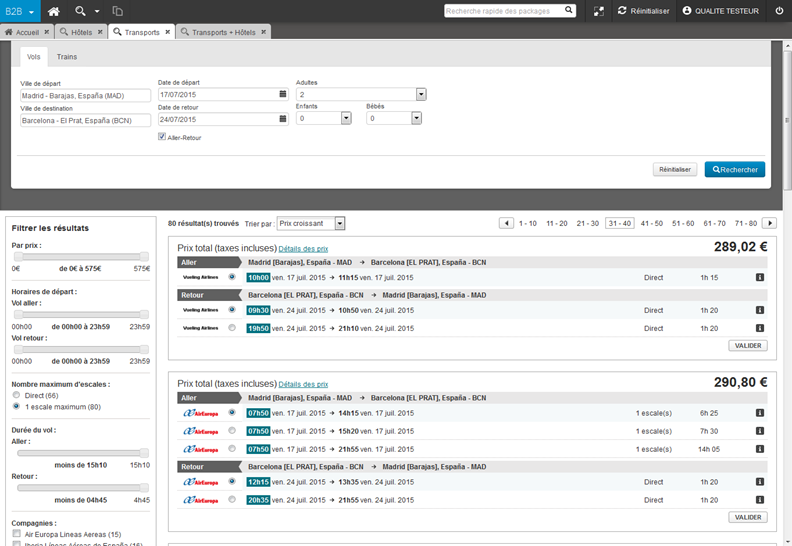
Task: Click the fullscreen icon in top bar
Action: (599, 10)
